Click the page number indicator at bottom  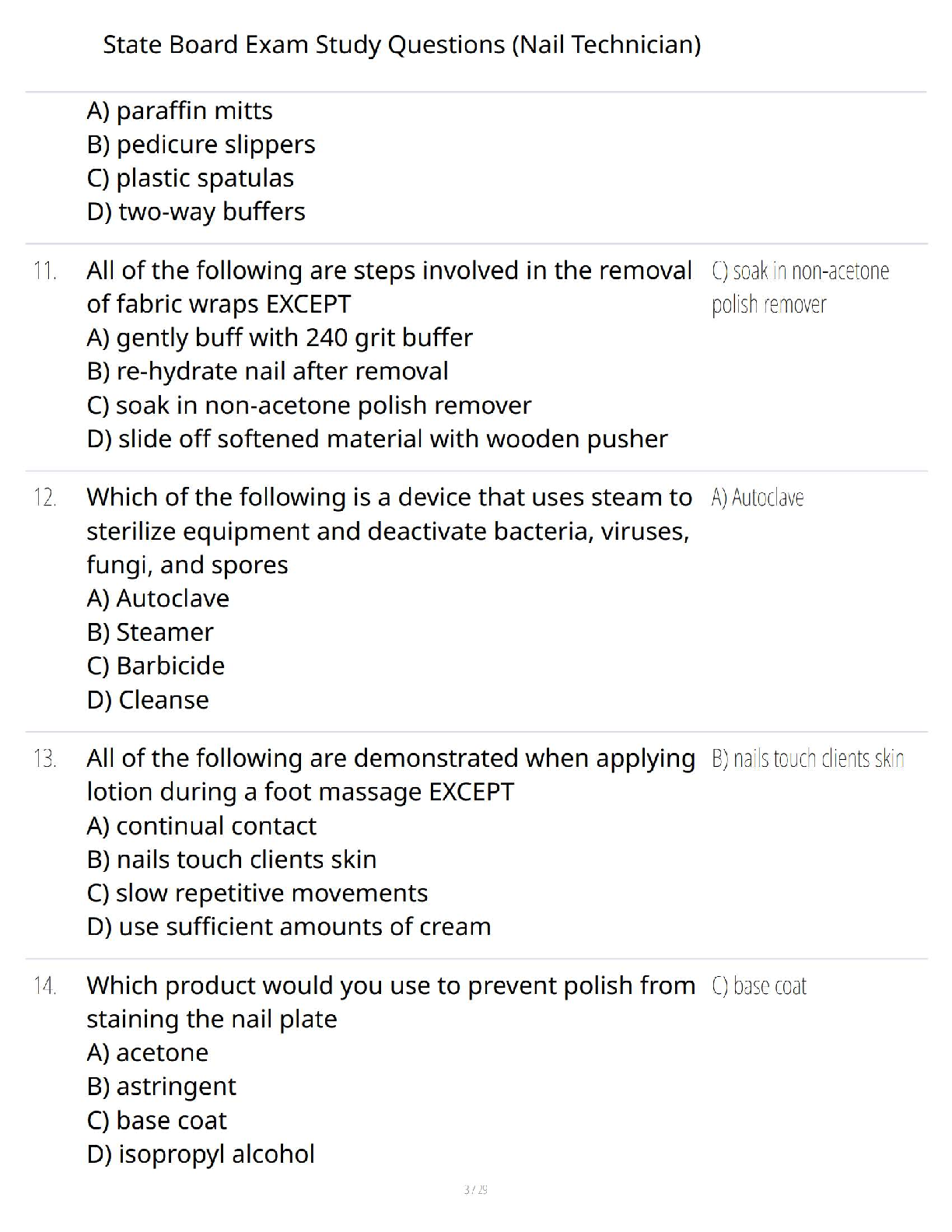[475, 1190]
